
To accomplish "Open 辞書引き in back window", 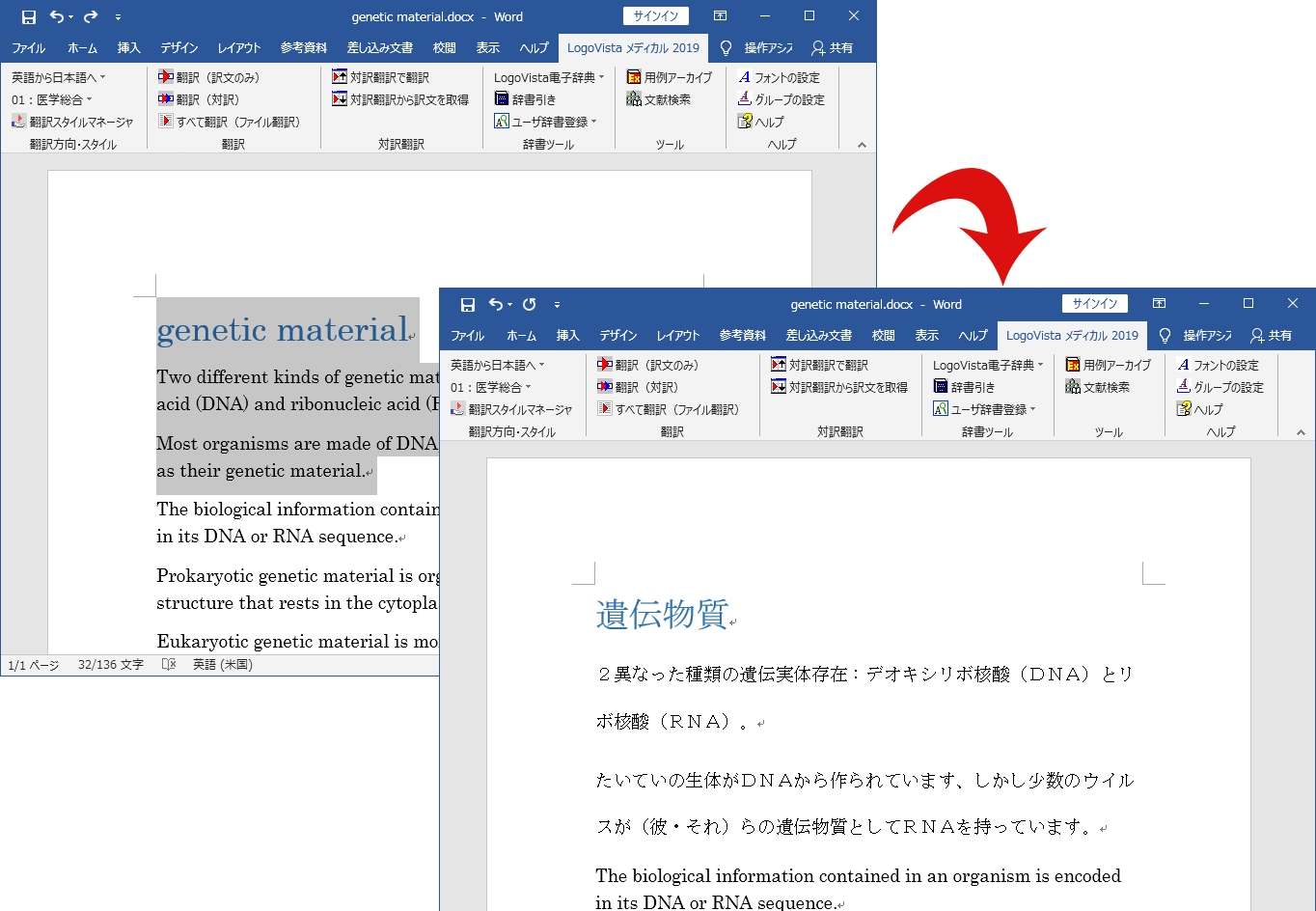I will (525, 99).
